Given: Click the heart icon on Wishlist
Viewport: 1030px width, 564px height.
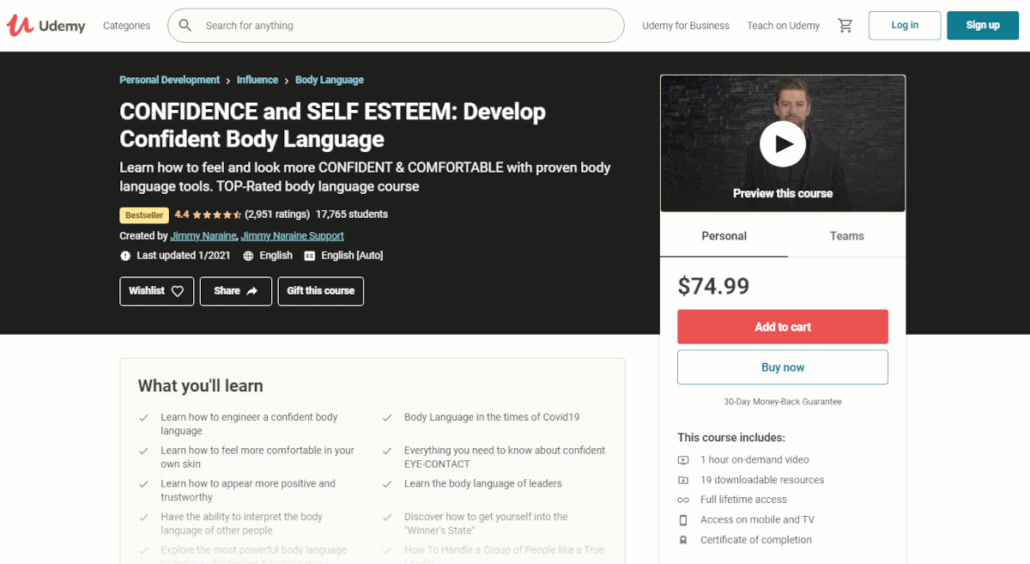Looking at the screenshot, I should click(x=178, y=291).
